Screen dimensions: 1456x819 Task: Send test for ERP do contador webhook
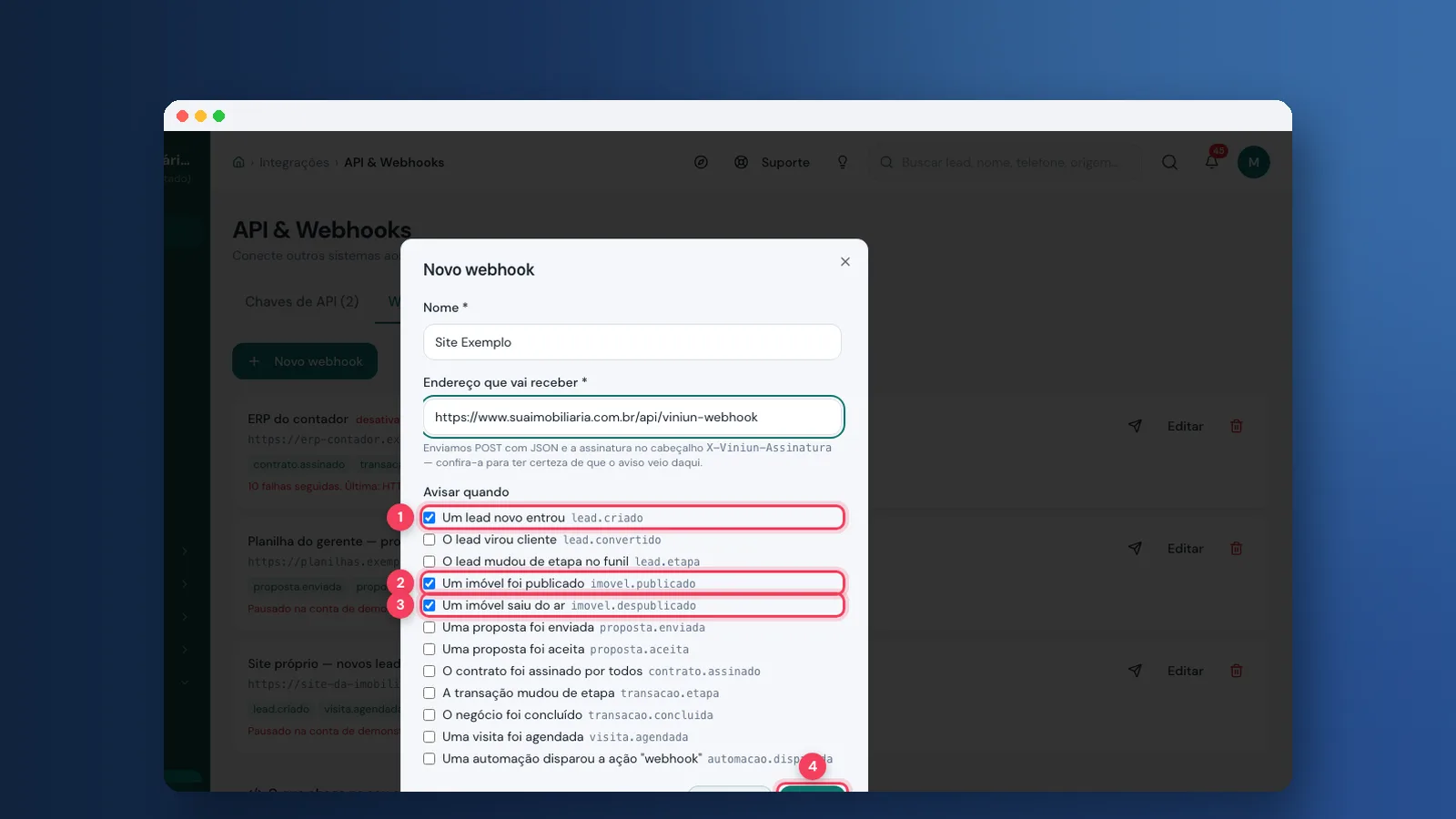click(x=1135, y=426)
